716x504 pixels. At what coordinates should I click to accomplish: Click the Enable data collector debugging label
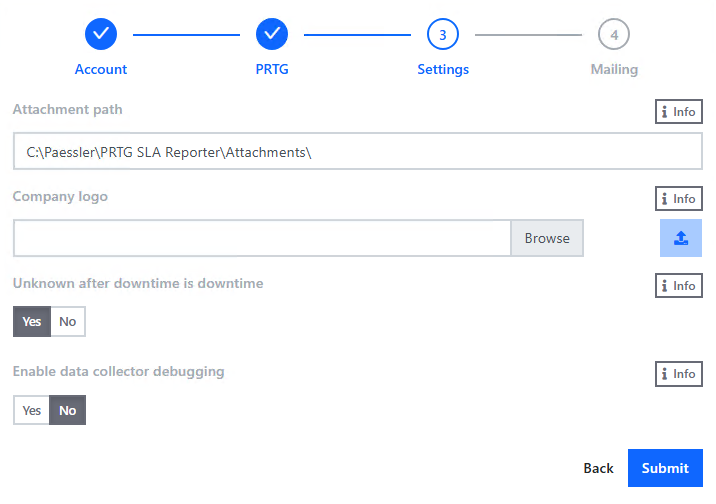click(119, 372)
